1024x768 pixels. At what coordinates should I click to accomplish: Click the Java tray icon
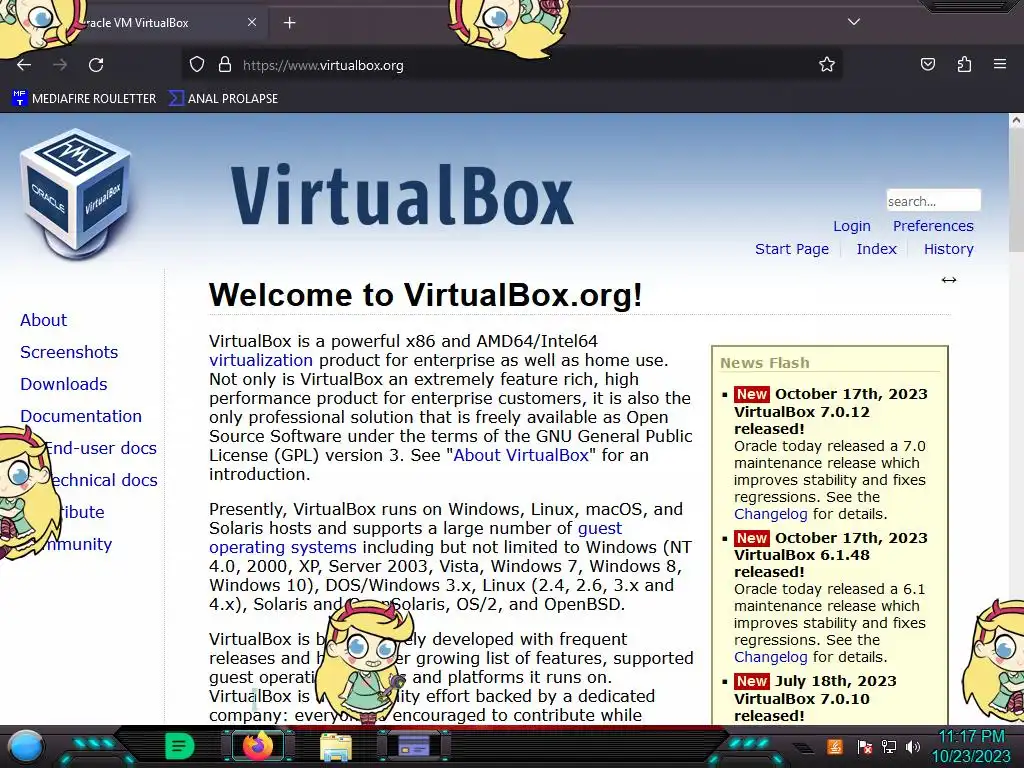click(x=834, y=746)
